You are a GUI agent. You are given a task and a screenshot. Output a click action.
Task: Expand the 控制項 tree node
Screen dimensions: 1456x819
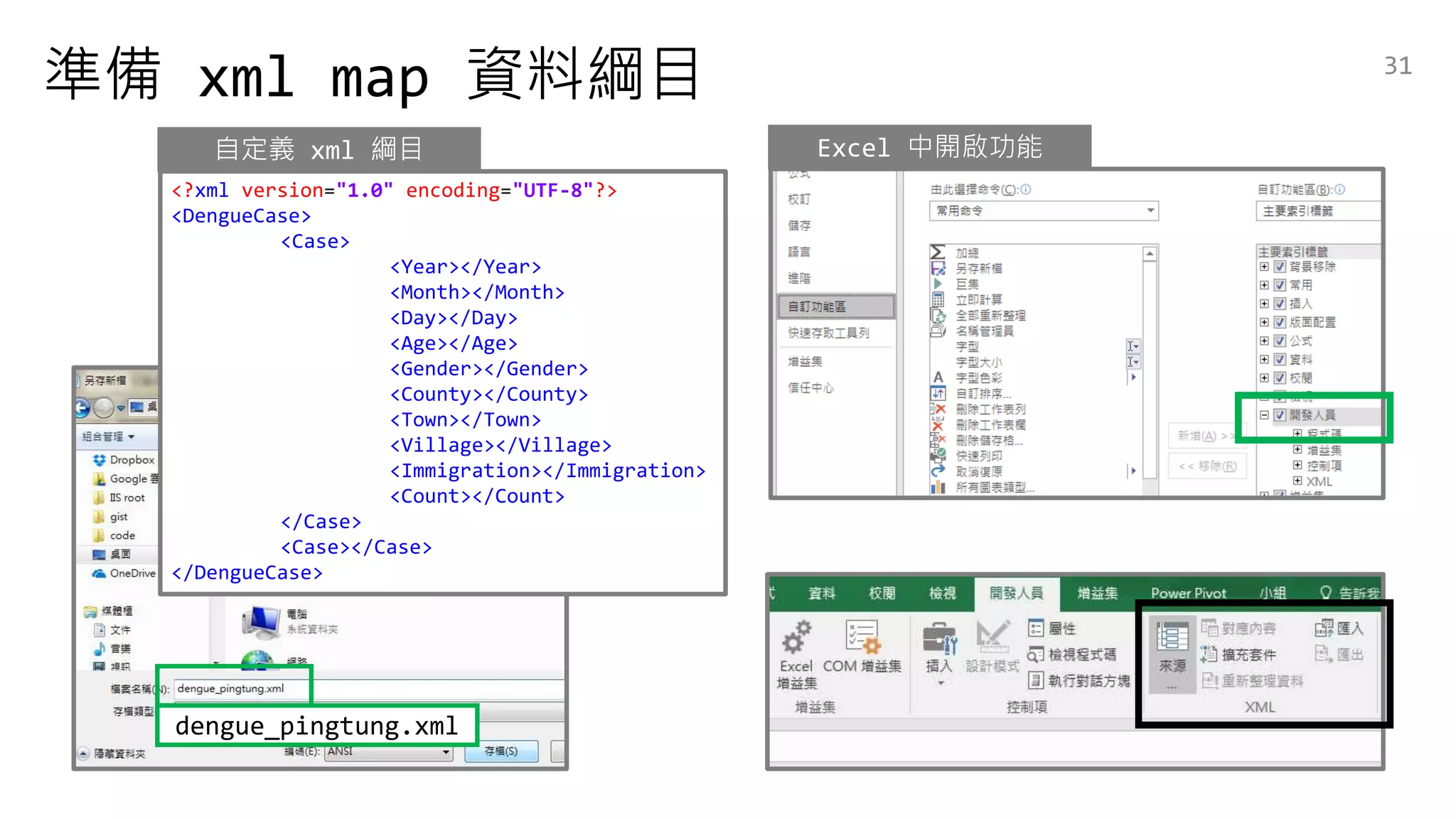coord(1297,465)
